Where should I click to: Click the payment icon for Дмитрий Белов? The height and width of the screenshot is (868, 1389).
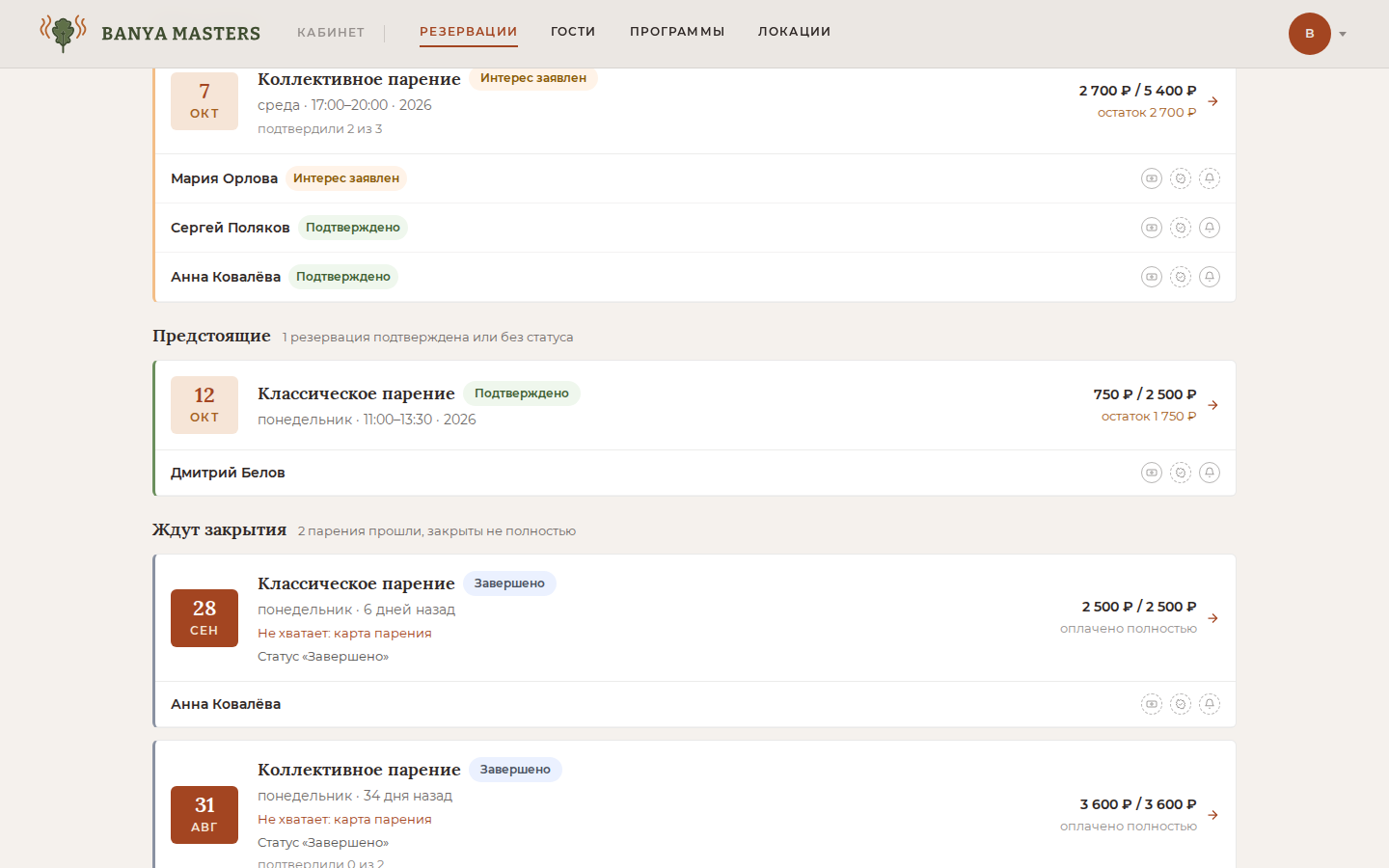pyautogui.click(x=1152, y=473)
